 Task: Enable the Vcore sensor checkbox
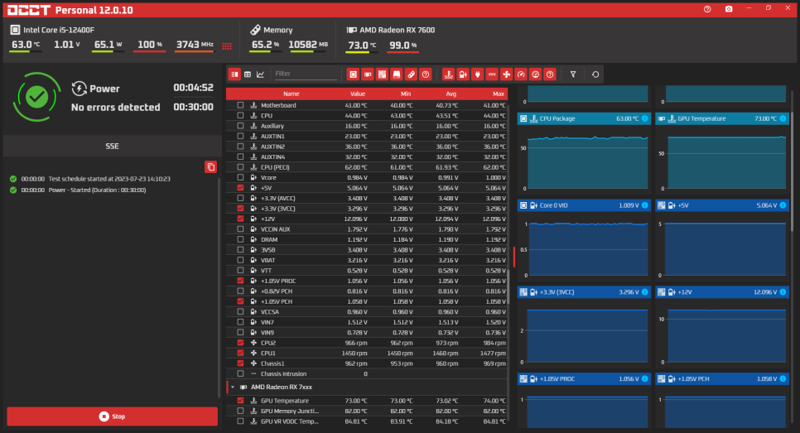[x=240, y=177]
